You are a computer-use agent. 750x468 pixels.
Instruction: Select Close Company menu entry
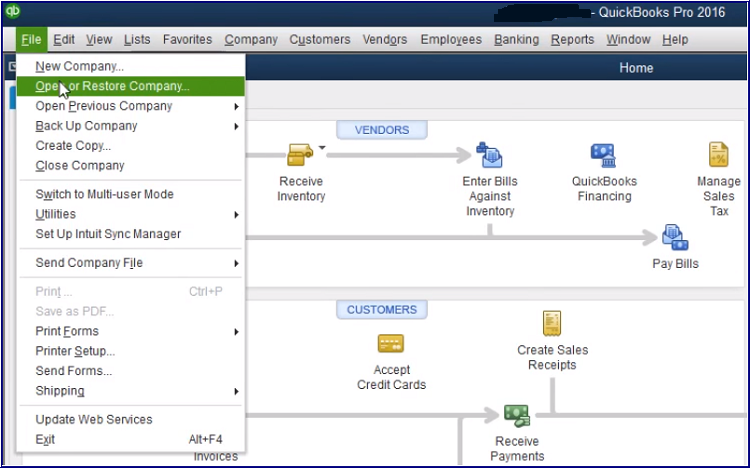pos(131,166)
